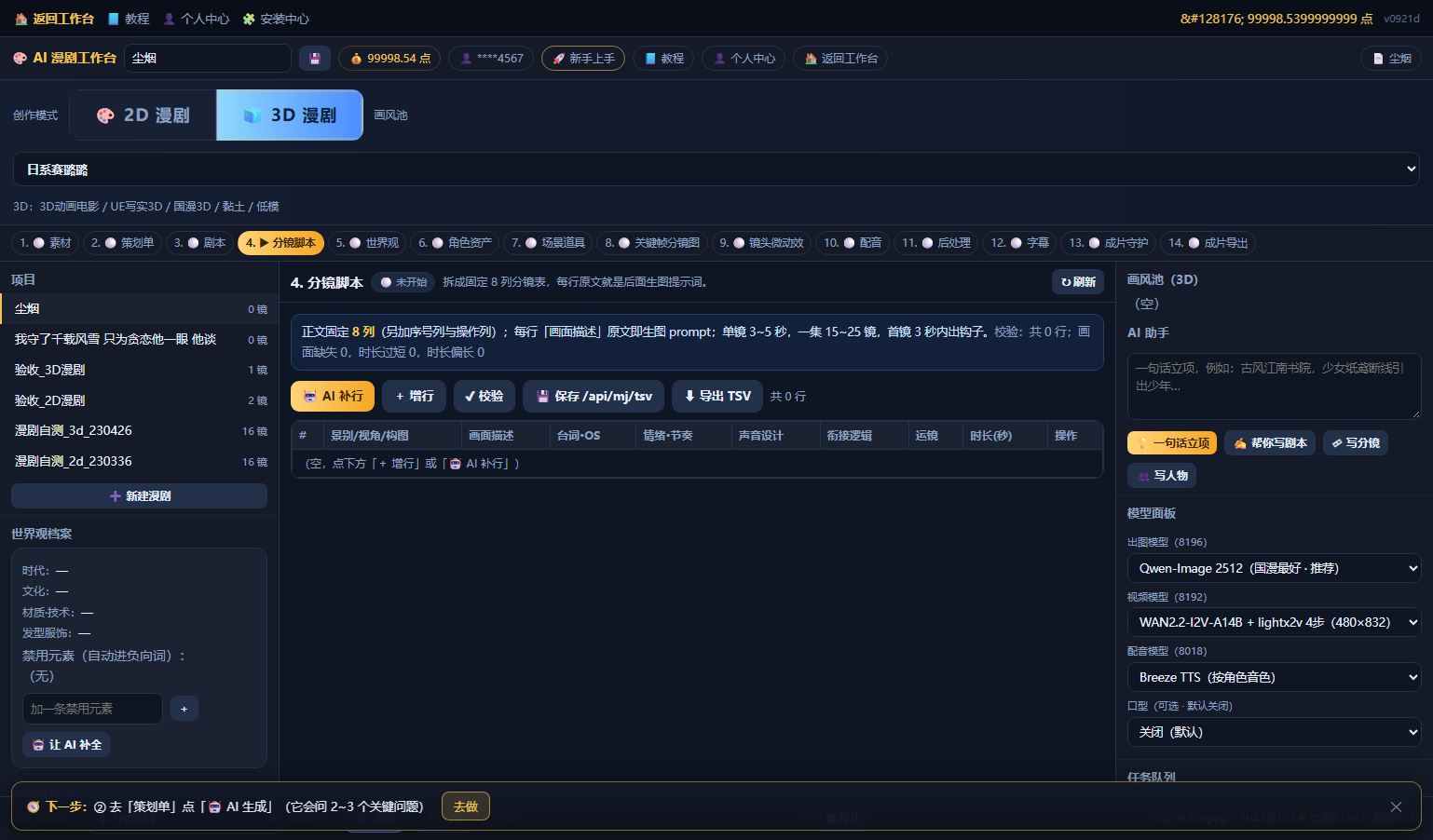The width and height of the screenshot is (1433, 840).
Task: Jump to the 14. 成片导出 step tab
Action: pos(1208,243)
